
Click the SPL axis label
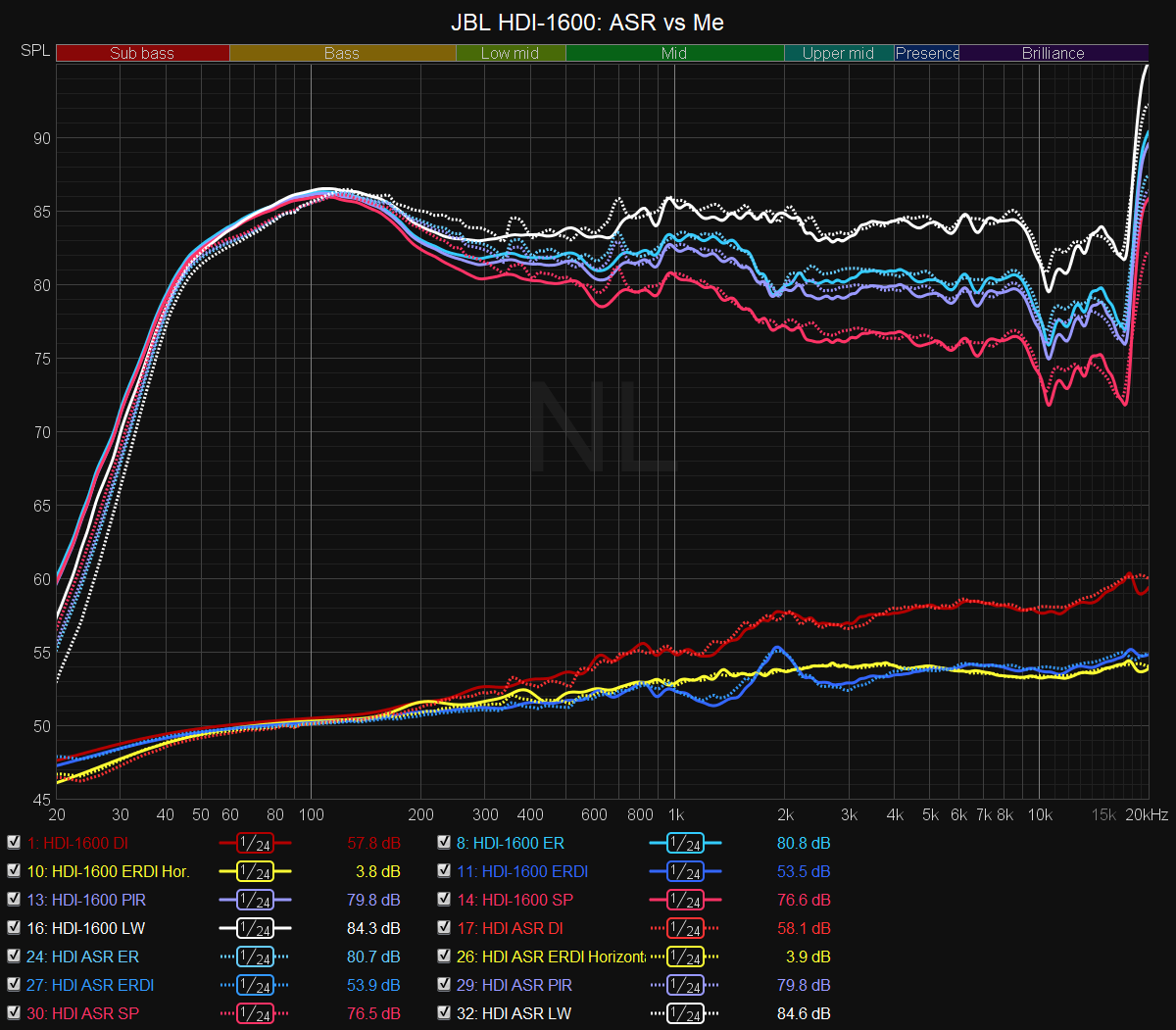click(x=35, y=50)
